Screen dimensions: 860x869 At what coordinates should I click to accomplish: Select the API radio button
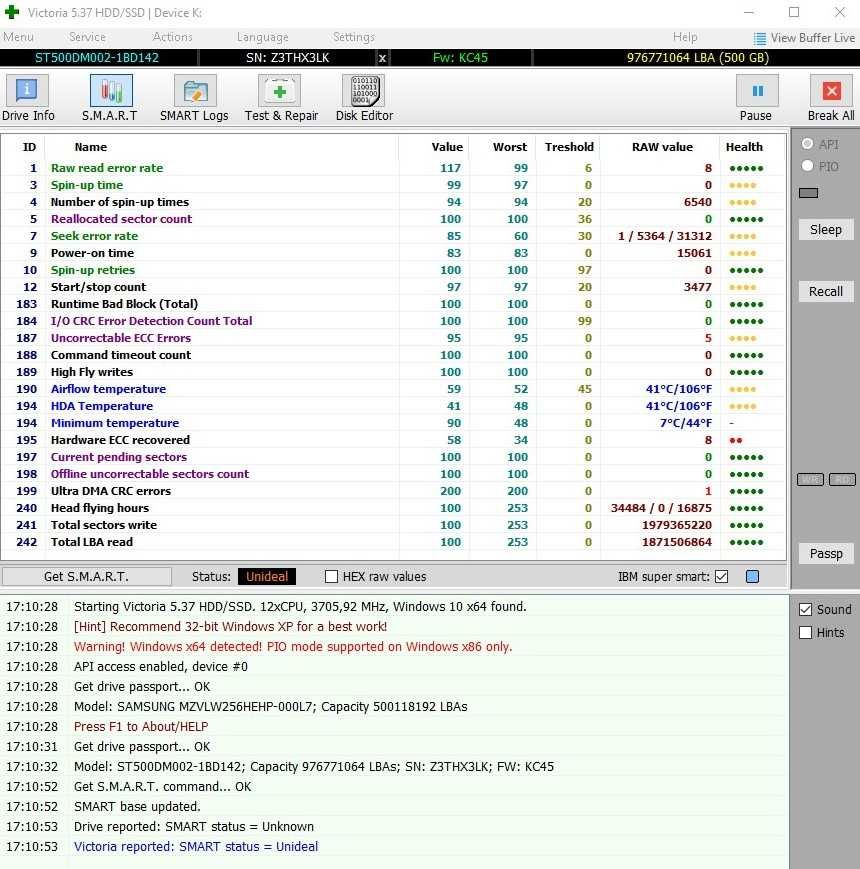(807, 144)
